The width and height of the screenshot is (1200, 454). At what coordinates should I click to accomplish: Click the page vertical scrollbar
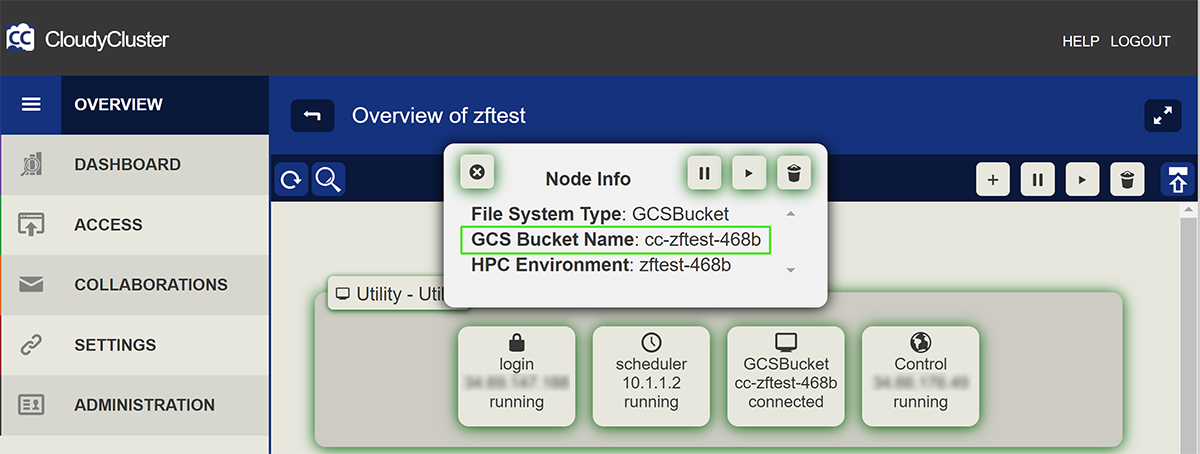coord(1188,328)
